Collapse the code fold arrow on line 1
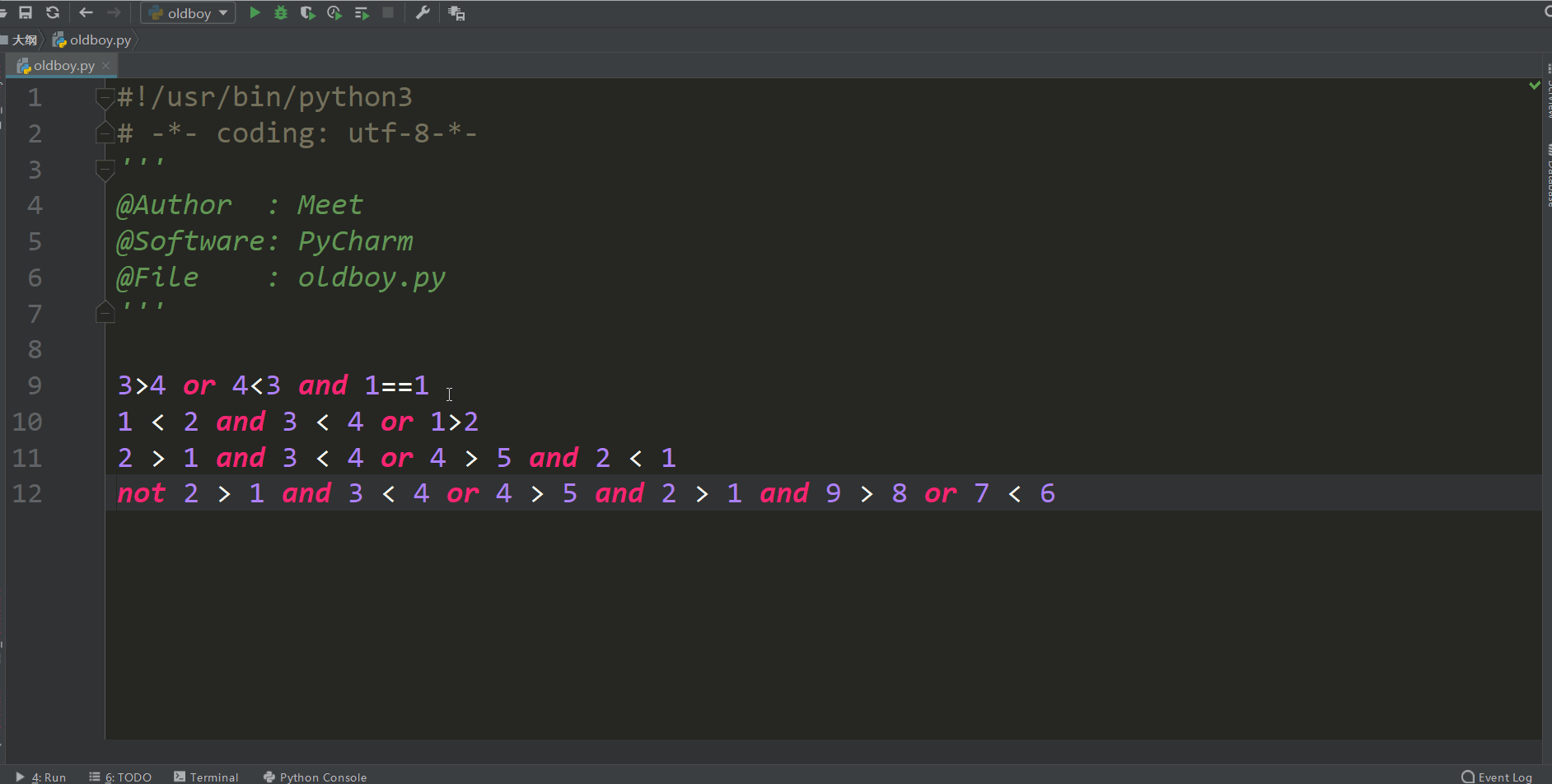Viewport: 1552px width, 784px height. (105, 97)
